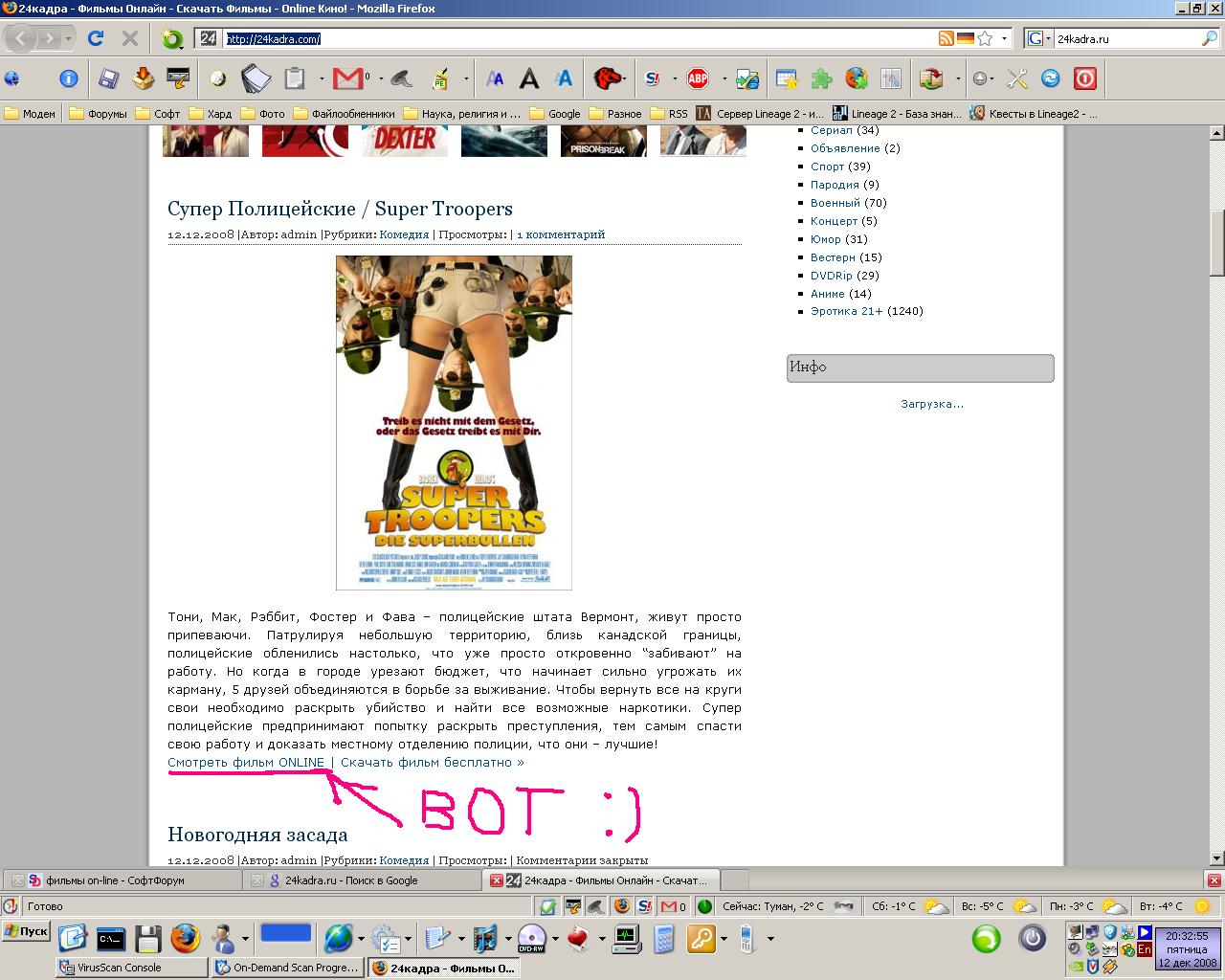Open the Gmail notifier toolbar icon
Screen dimensions: 1225x980
tap(349, 78)
